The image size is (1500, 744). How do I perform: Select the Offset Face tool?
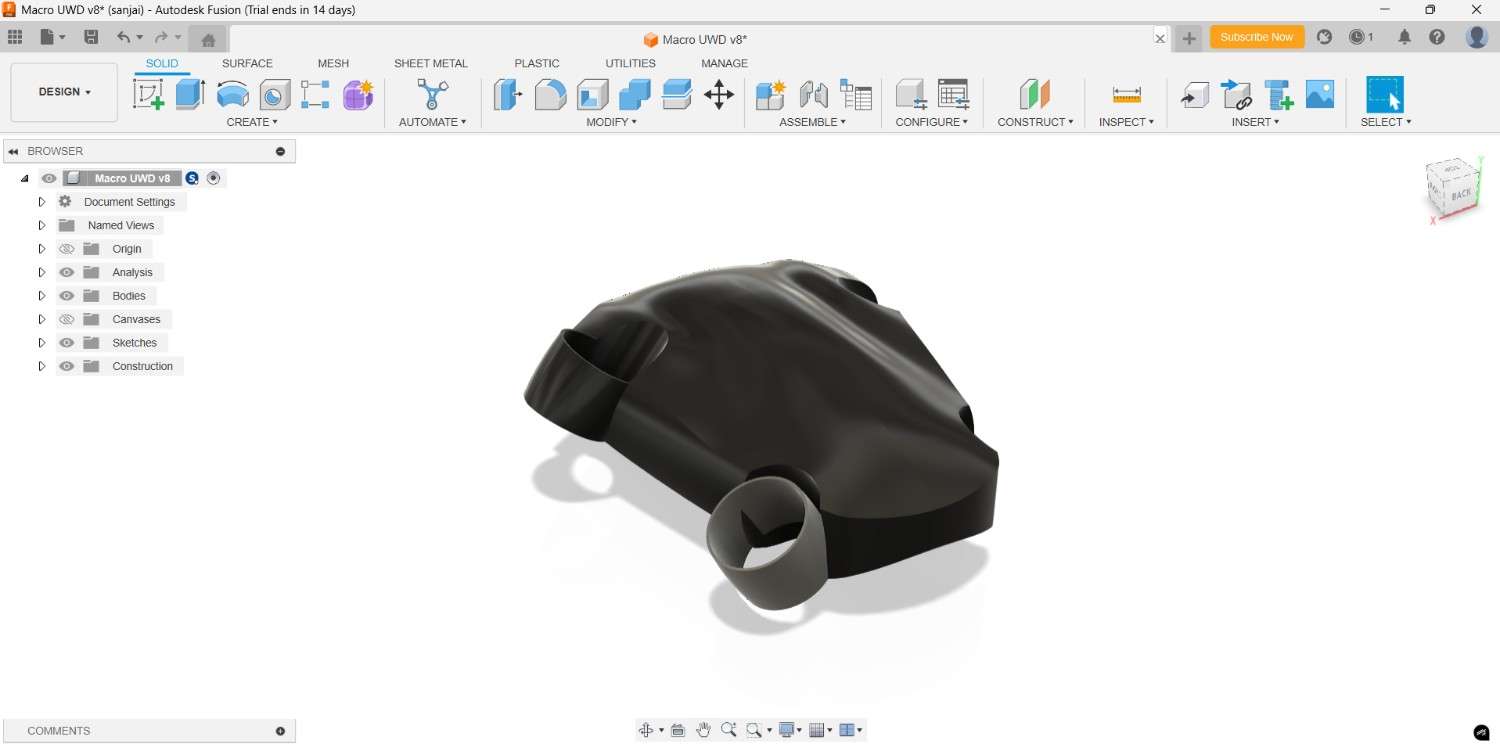pos(677,95)
